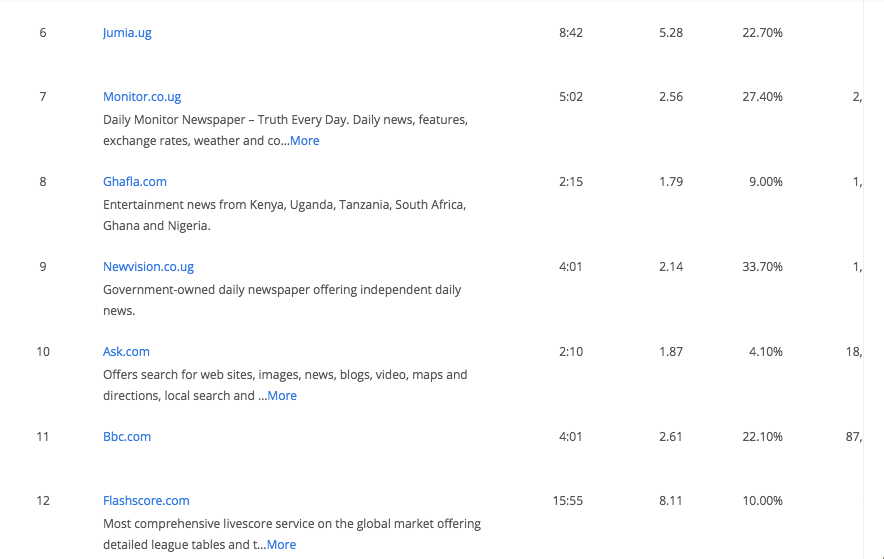Image resolution: width=884 pixels, height=559 pixels.
Task: Go to the Bbc.com link
Action: click(126, 437)
